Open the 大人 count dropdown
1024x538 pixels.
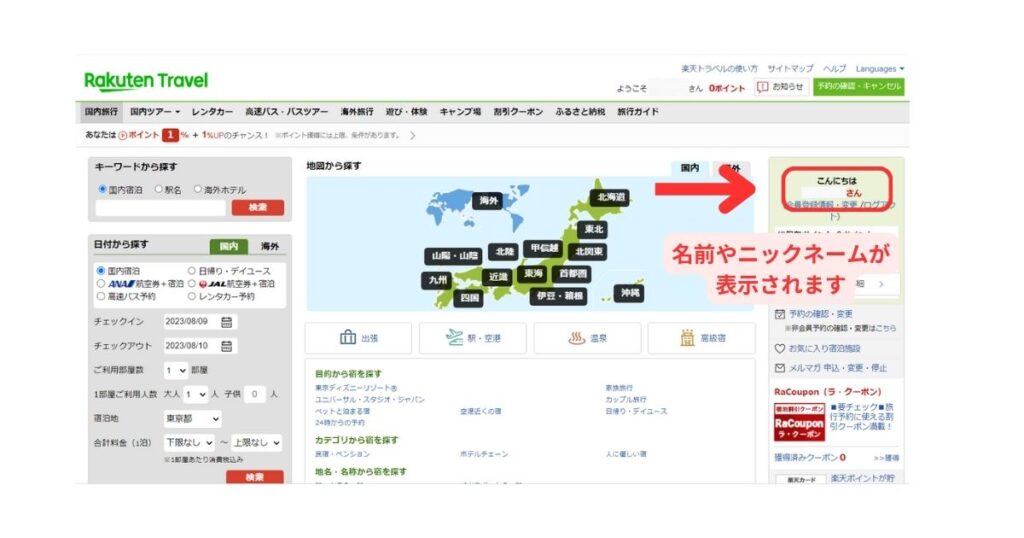click(x=195, y=394)
